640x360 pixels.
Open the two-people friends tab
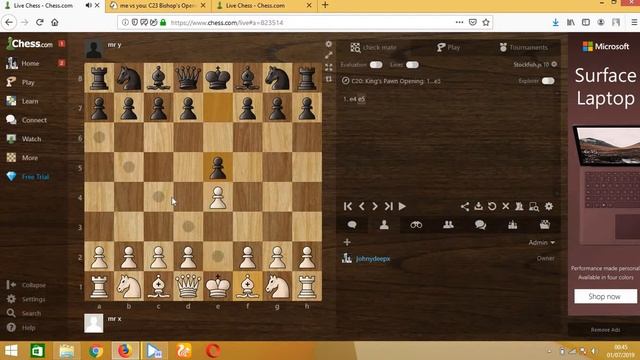[448, 225]
